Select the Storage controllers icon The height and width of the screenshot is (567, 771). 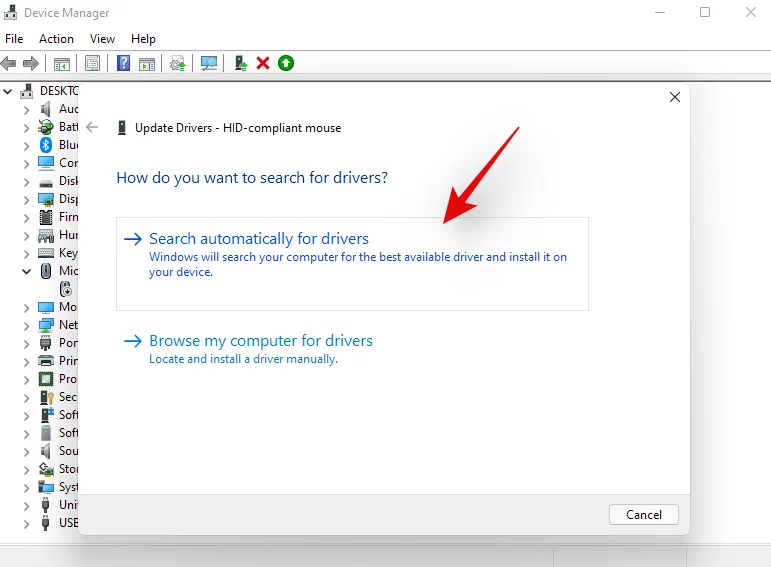pos(46,469)
